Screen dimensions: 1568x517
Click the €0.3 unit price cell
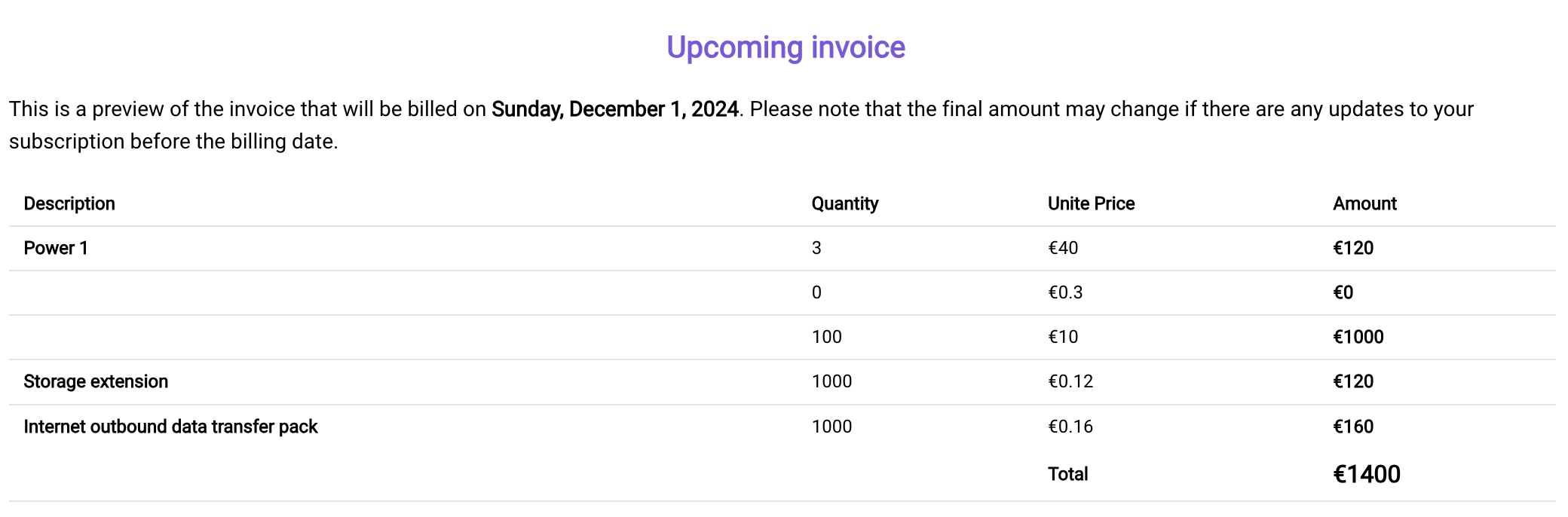tap(1065, 292)
